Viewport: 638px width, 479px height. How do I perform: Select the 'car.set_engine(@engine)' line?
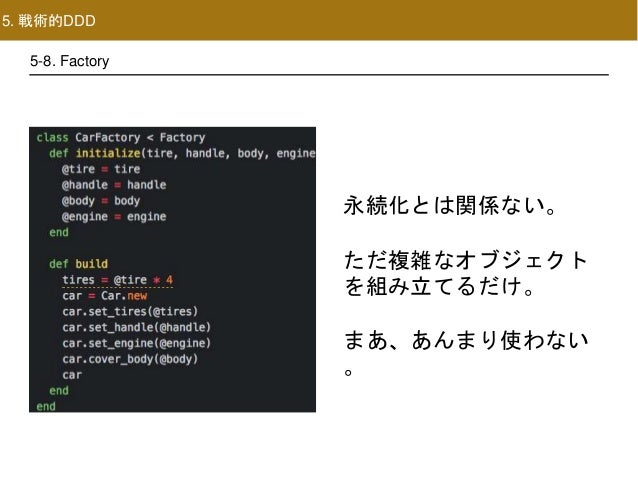pyautogui.click(x=136, y=343)
